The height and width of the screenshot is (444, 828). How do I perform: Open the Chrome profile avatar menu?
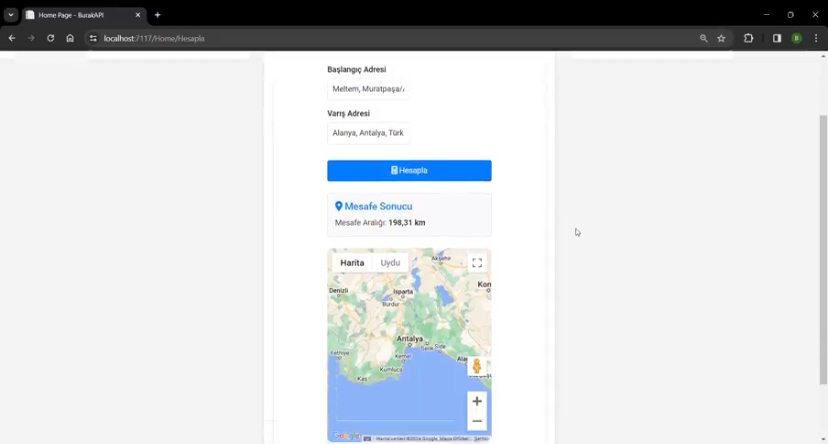click(797, 38)
